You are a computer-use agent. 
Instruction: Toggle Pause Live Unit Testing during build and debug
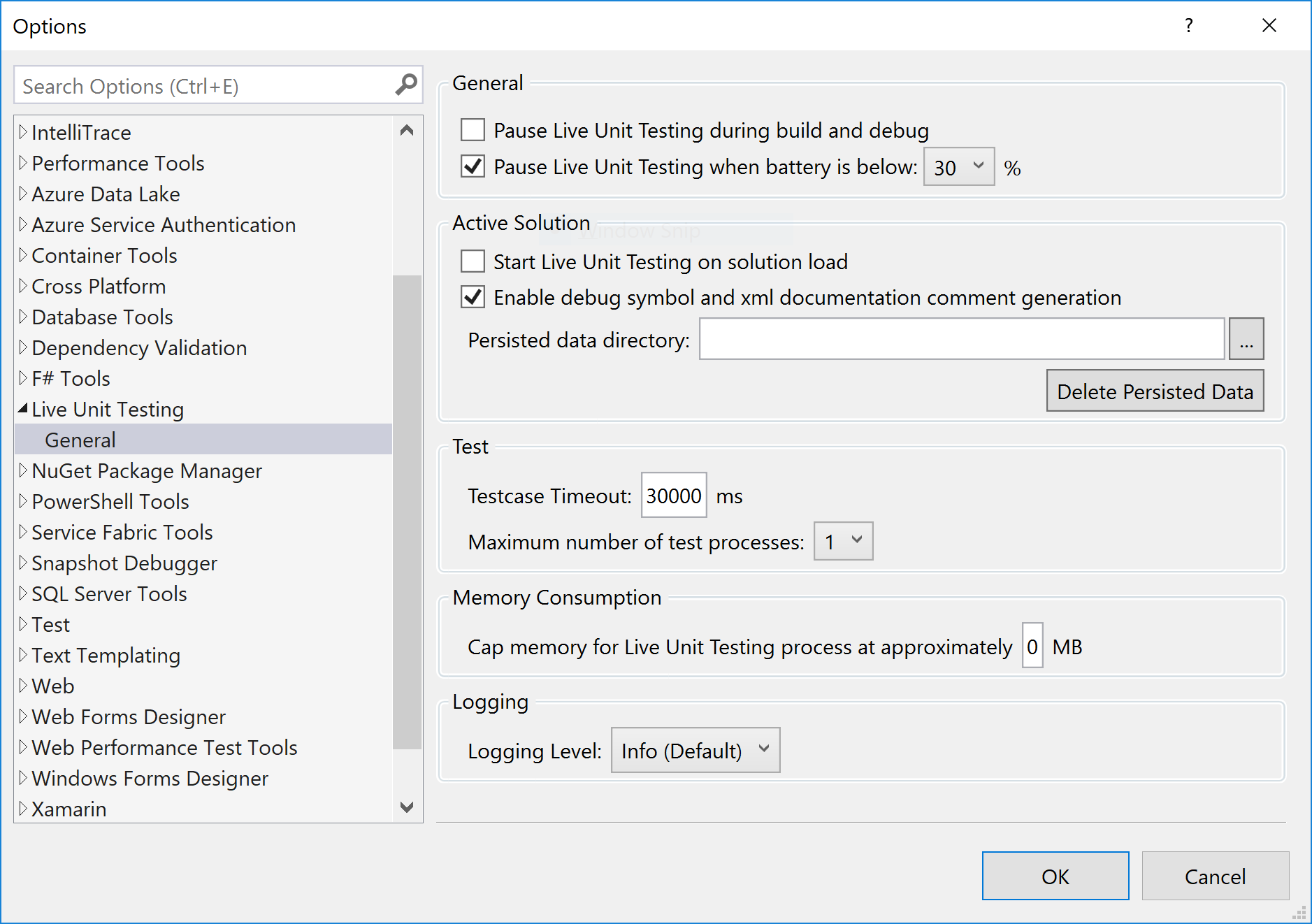[x=473, y=130]
